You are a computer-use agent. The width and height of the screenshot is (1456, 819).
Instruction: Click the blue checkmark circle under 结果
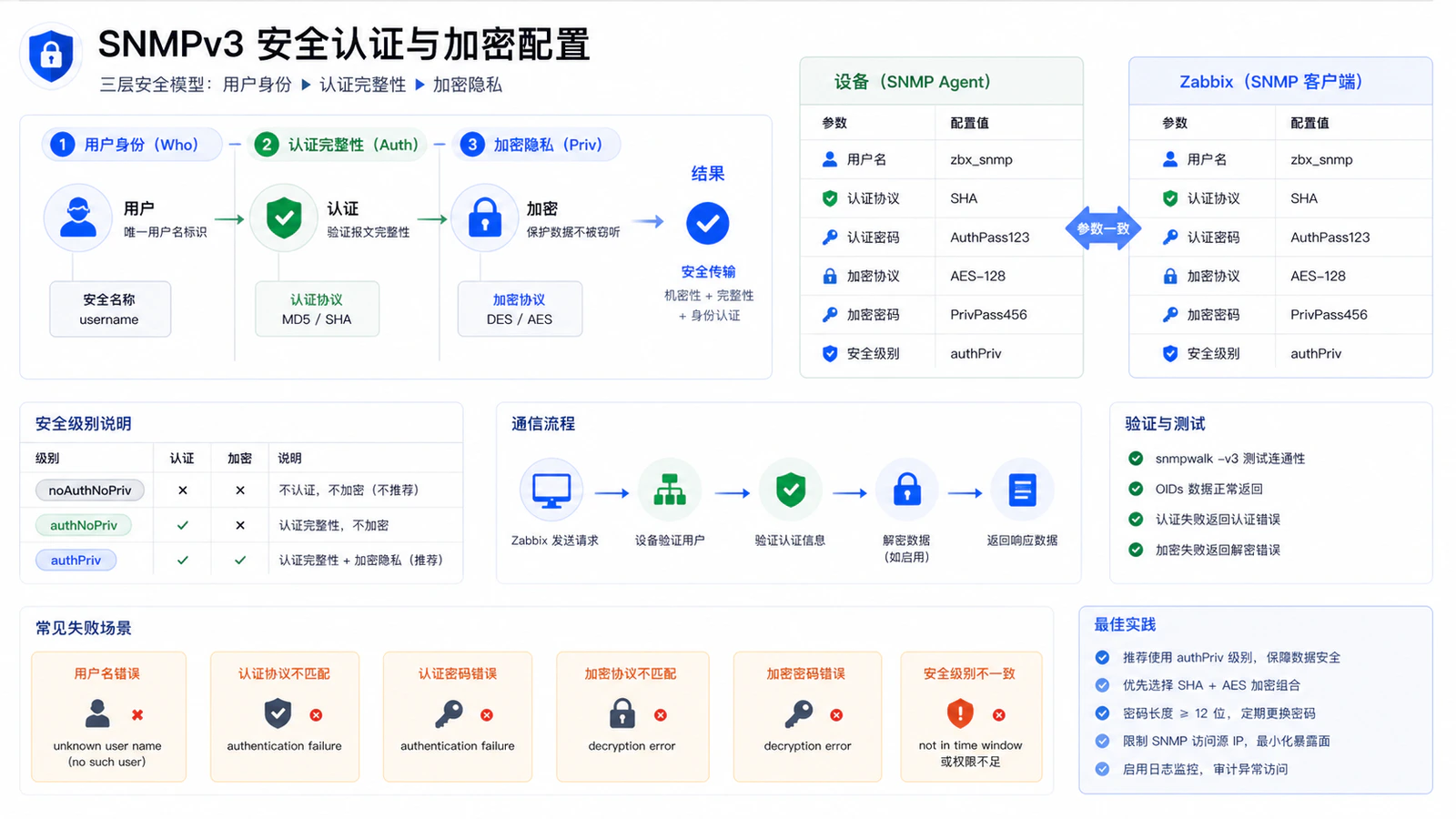coord(708,223)
